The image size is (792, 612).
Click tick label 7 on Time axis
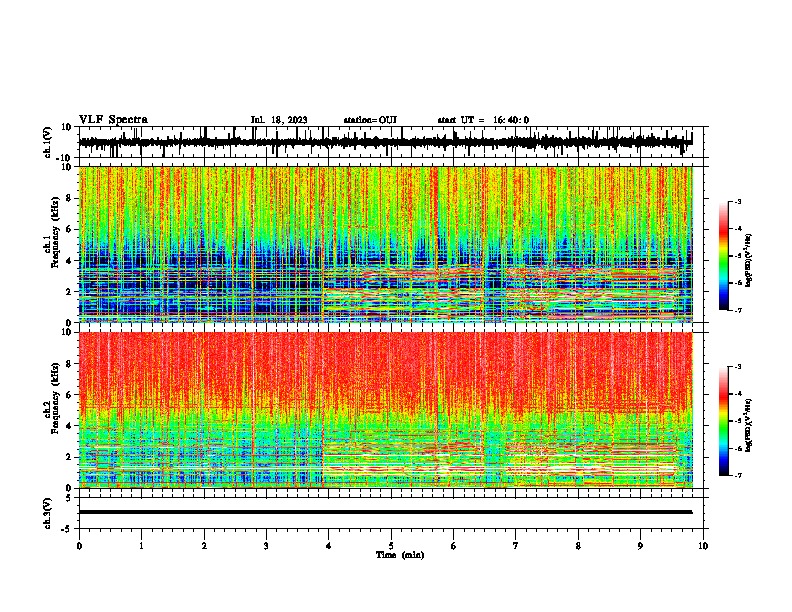516,546
